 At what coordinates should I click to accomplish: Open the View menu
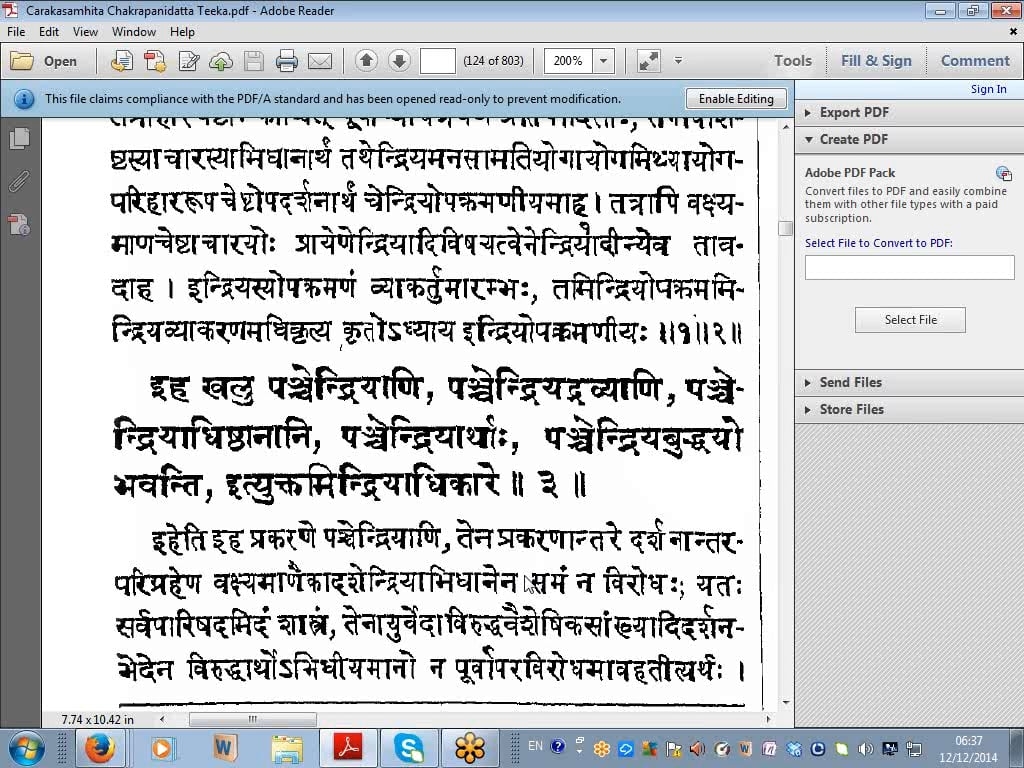pos(85,32)
